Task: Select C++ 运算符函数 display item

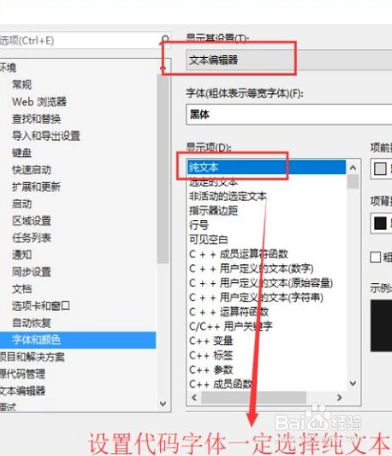Action: 229,312
